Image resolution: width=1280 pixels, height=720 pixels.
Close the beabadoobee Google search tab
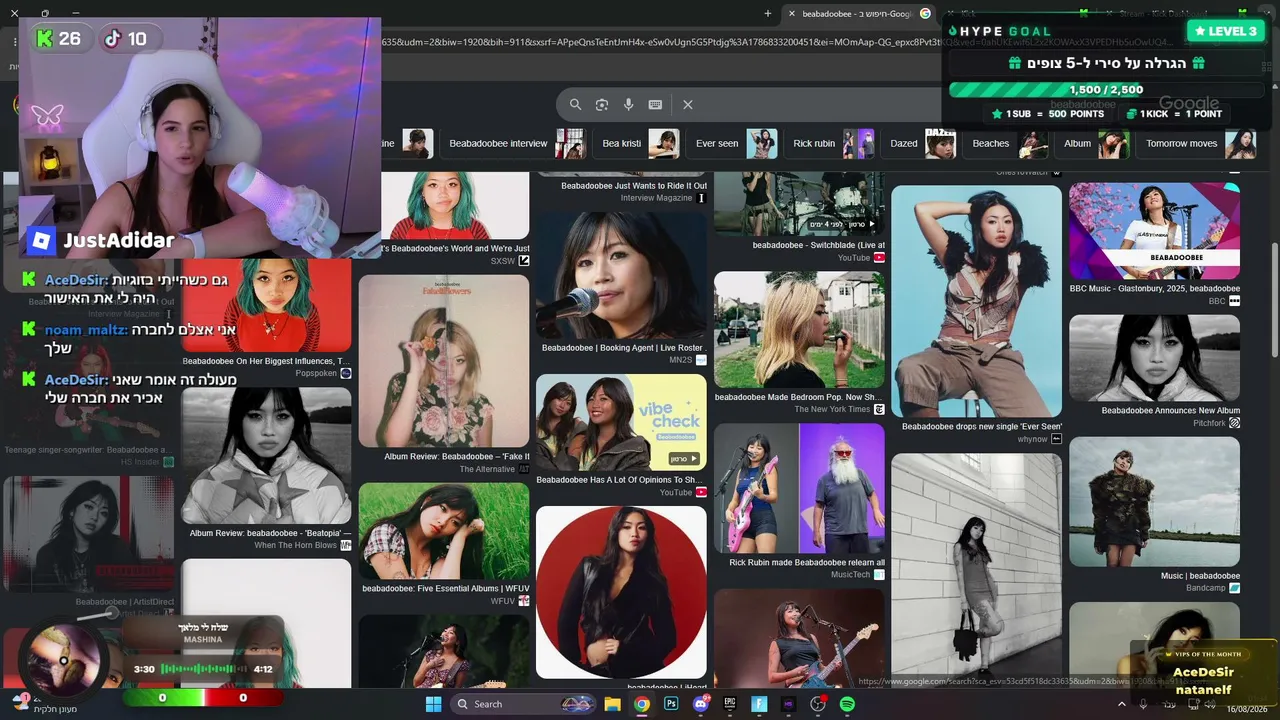(792, 13)
